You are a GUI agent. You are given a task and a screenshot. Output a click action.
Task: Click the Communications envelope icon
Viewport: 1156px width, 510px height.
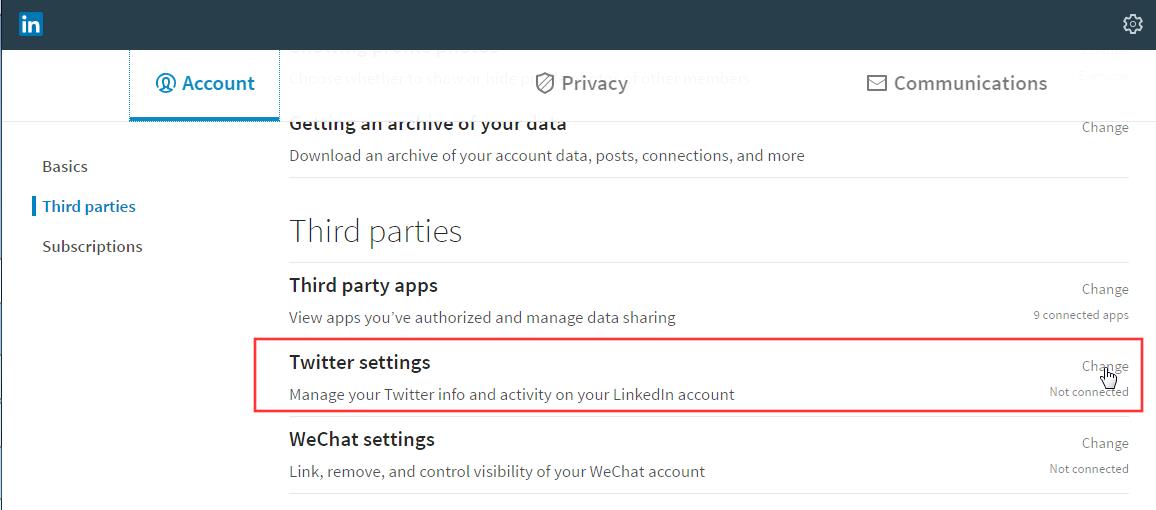[x=877, y=83]
